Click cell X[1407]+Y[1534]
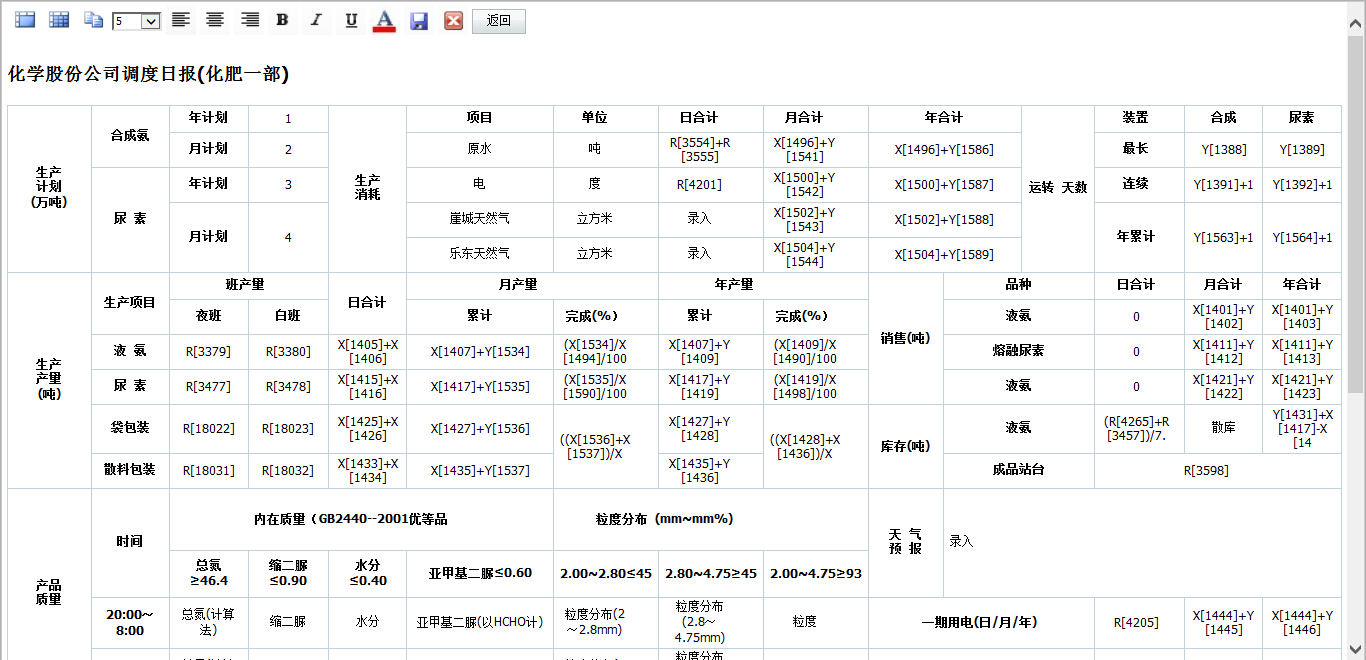Viewport: 1366px width, 660px height. click(480, 352)
